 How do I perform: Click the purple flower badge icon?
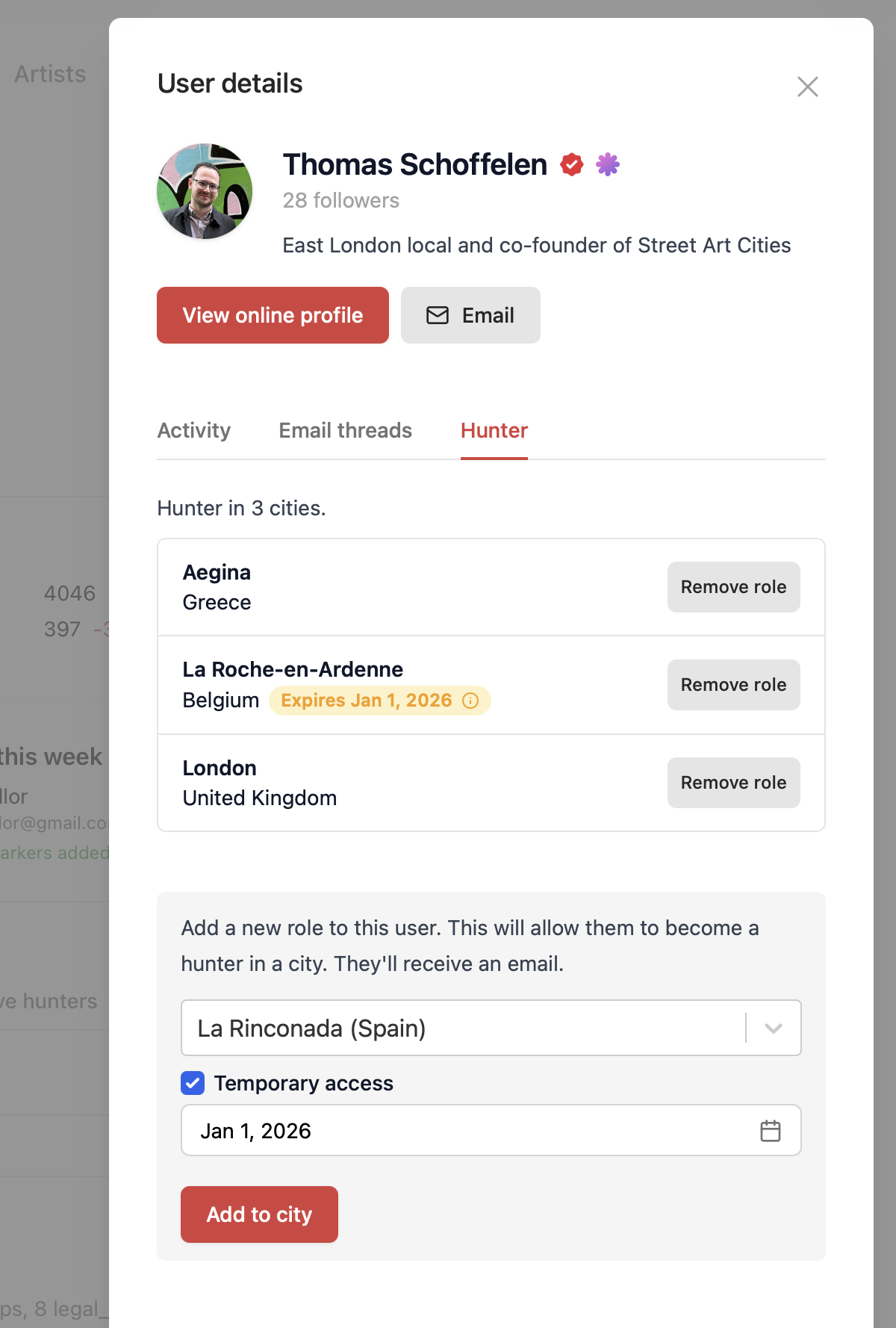(608, 164)
